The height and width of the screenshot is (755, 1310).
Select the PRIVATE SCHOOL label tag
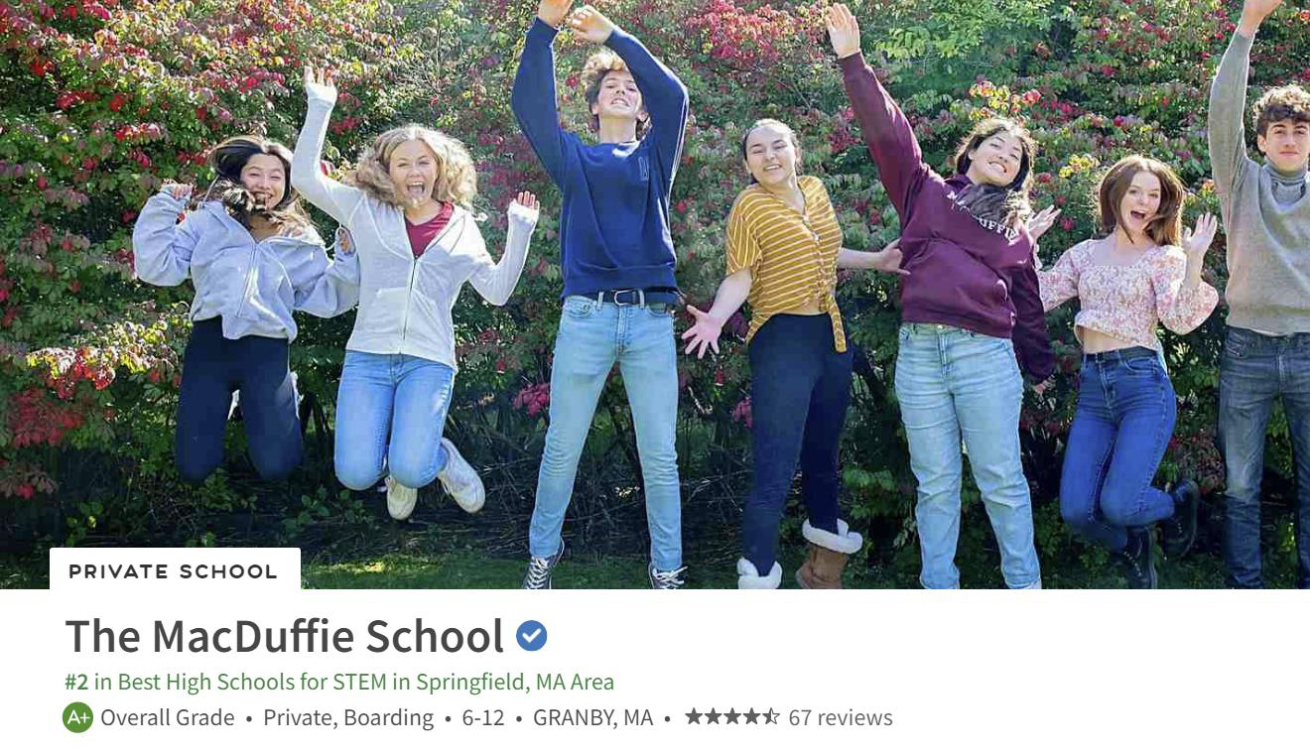click(174, 572)
